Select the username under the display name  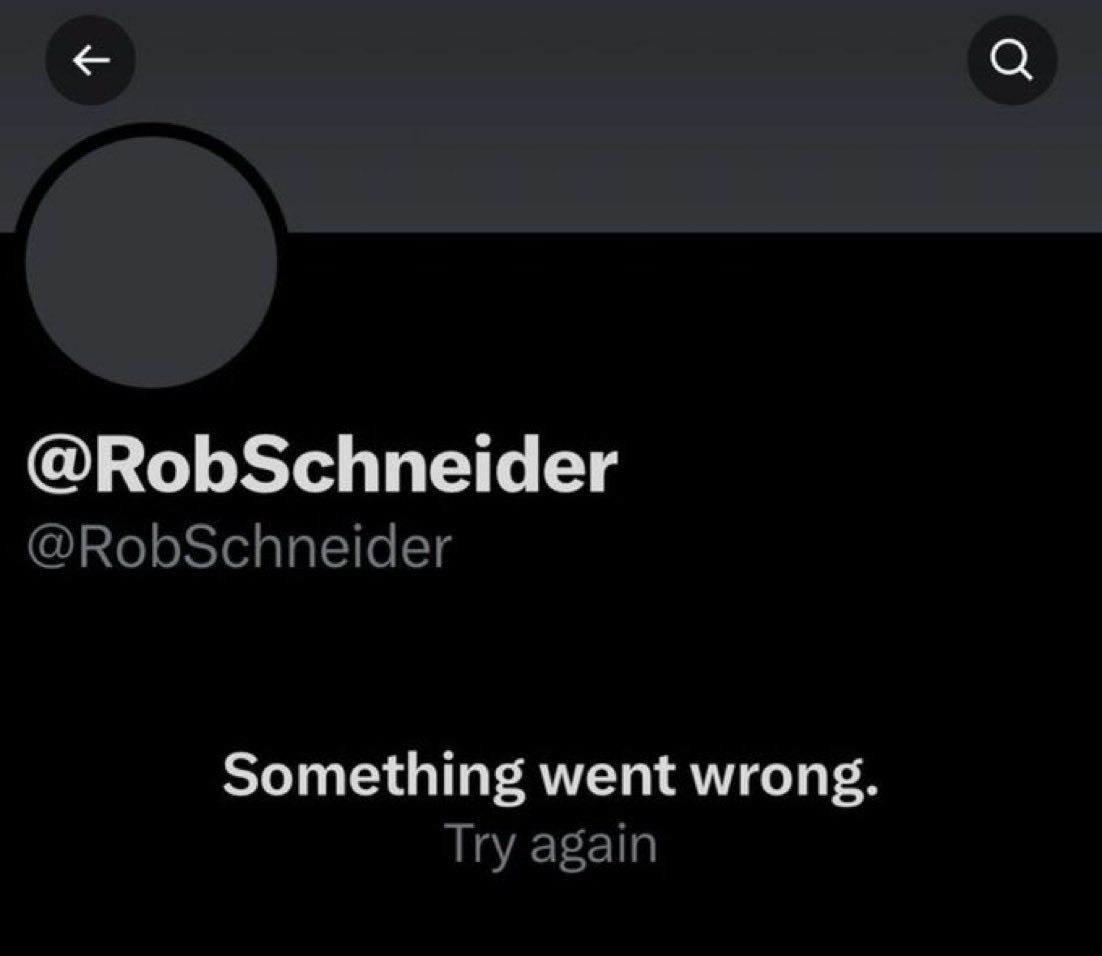pyautogui.click(x=239, y=548)
